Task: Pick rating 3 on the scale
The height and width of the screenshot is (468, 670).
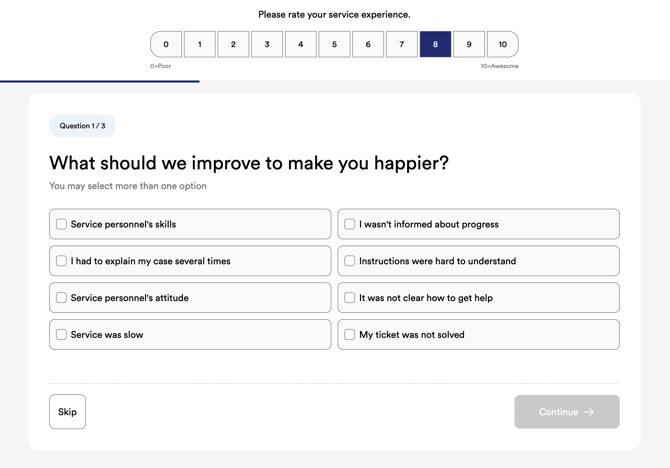Action: coord(267,44)
